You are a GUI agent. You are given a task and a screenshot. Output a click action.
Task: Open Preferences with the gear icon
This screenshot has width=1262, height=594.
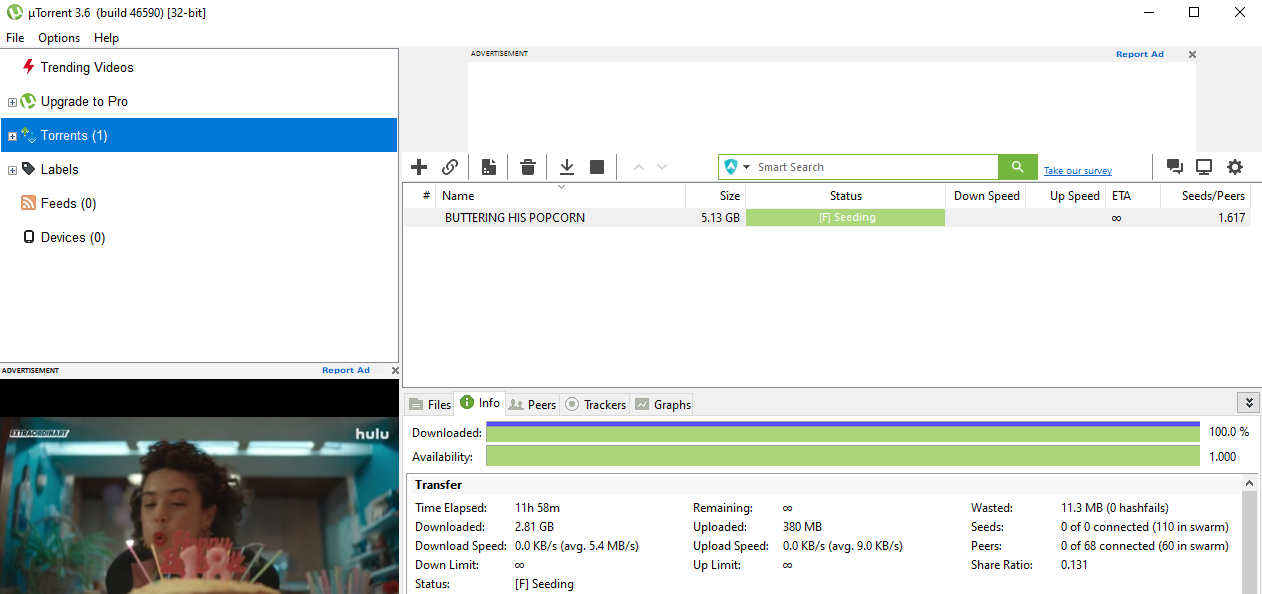pyautogui.click(x=1235, y=167)
